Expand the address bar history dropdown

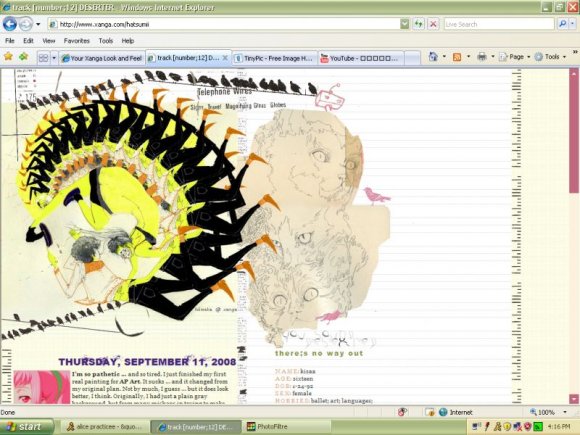click(405, 24)
